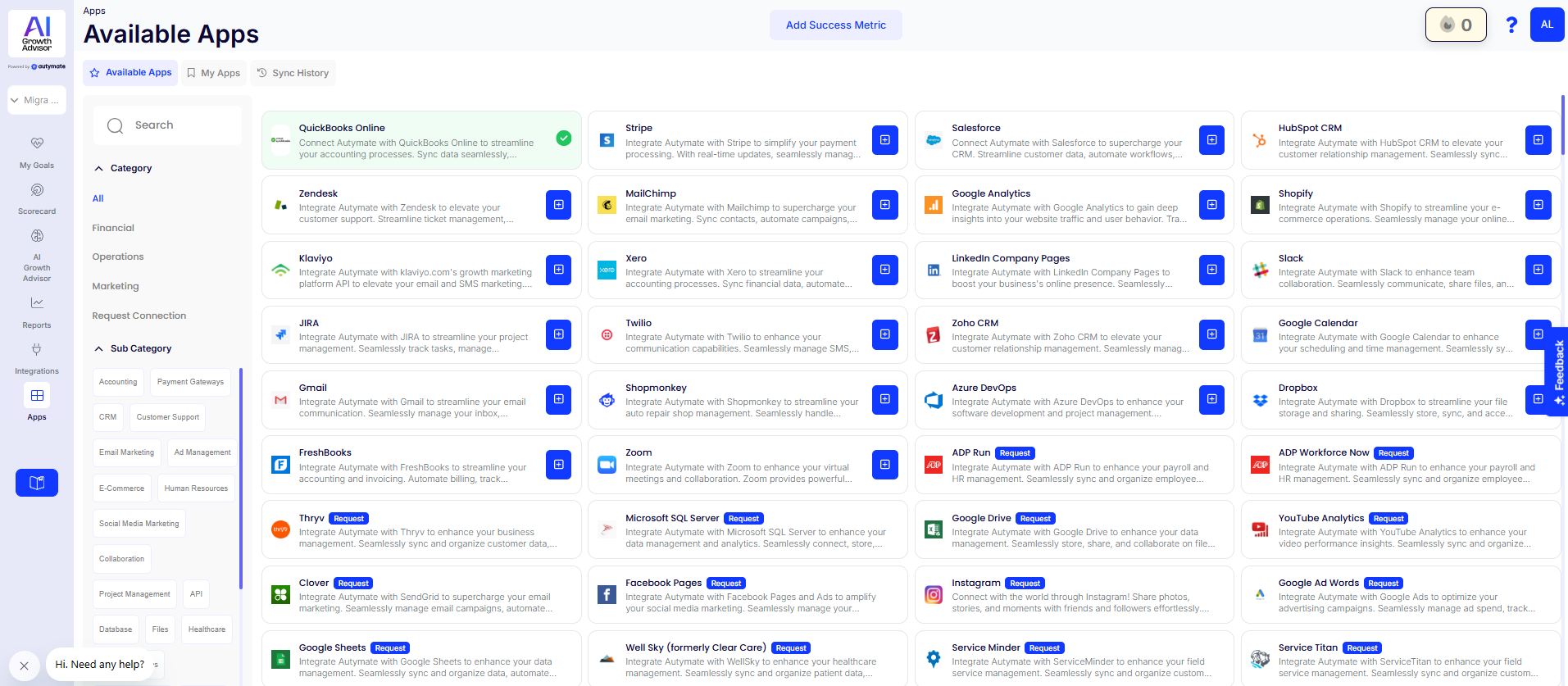
Task: Toggle the Accounting sub category chip
Action: 118,382
